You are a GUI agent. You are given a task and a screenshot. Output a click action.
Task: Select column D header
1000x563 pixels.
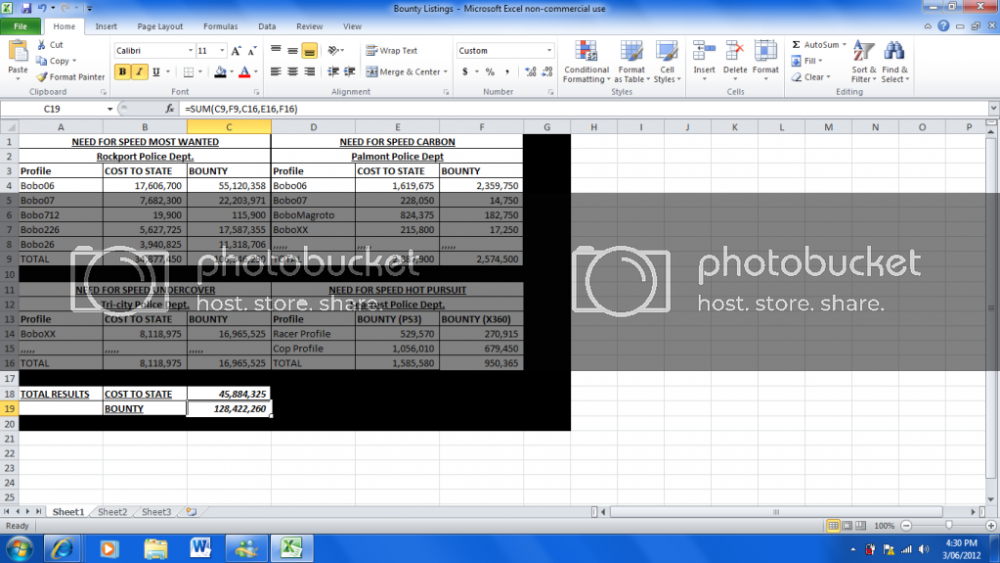[x=313, y=127]
